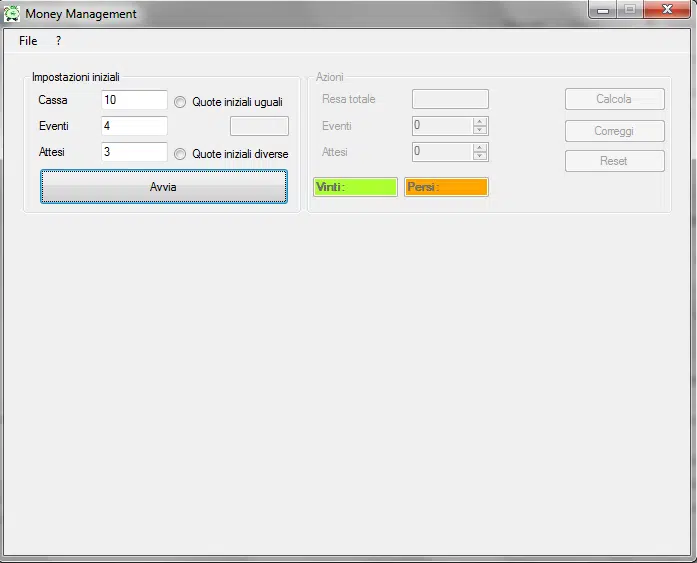Viewport: 697px width, 563px height.
Task: Focus the Eventi field in Impostazioni iniziali
Action: tap(134, 126)
